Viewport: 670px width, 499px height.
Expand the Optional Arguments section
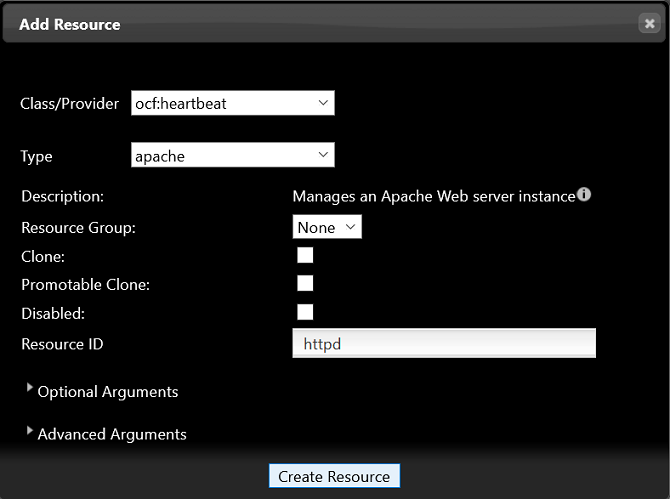(107, 391)
